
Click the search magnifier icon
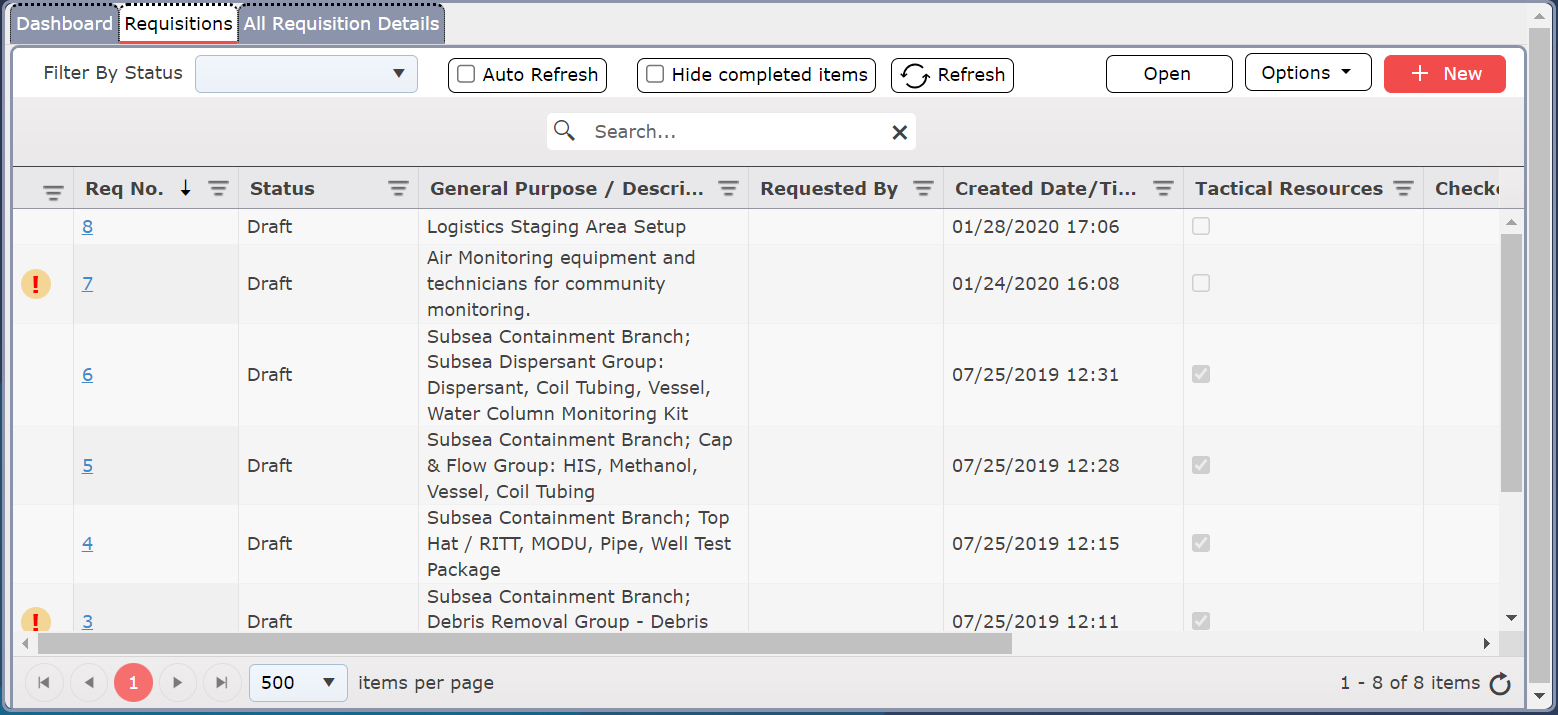[564, 131]
